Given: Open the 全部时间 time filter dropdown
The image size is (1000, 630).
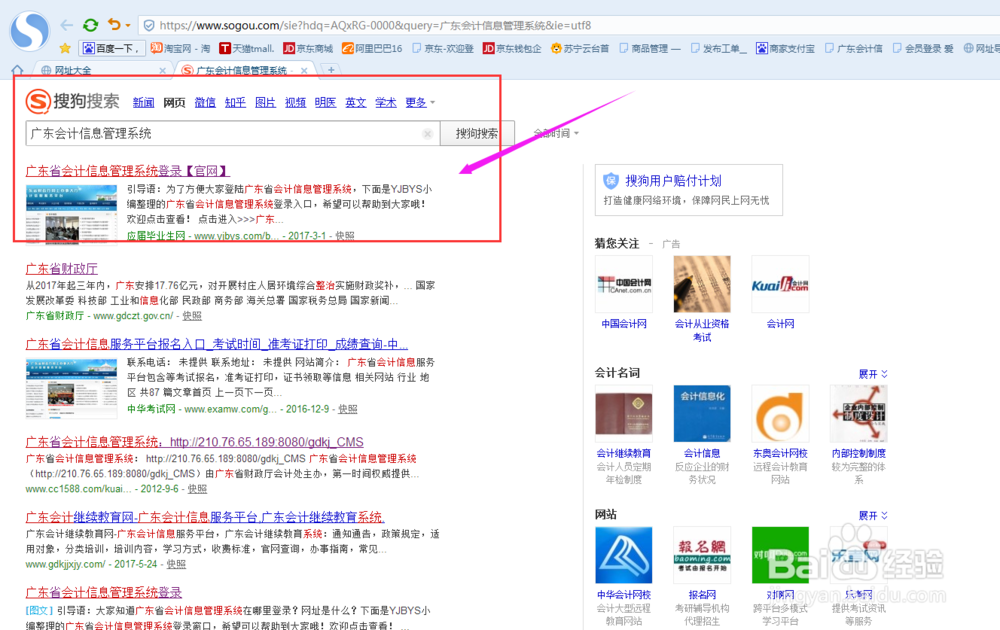Looking at the screenshot, I should tap(556, 133).
